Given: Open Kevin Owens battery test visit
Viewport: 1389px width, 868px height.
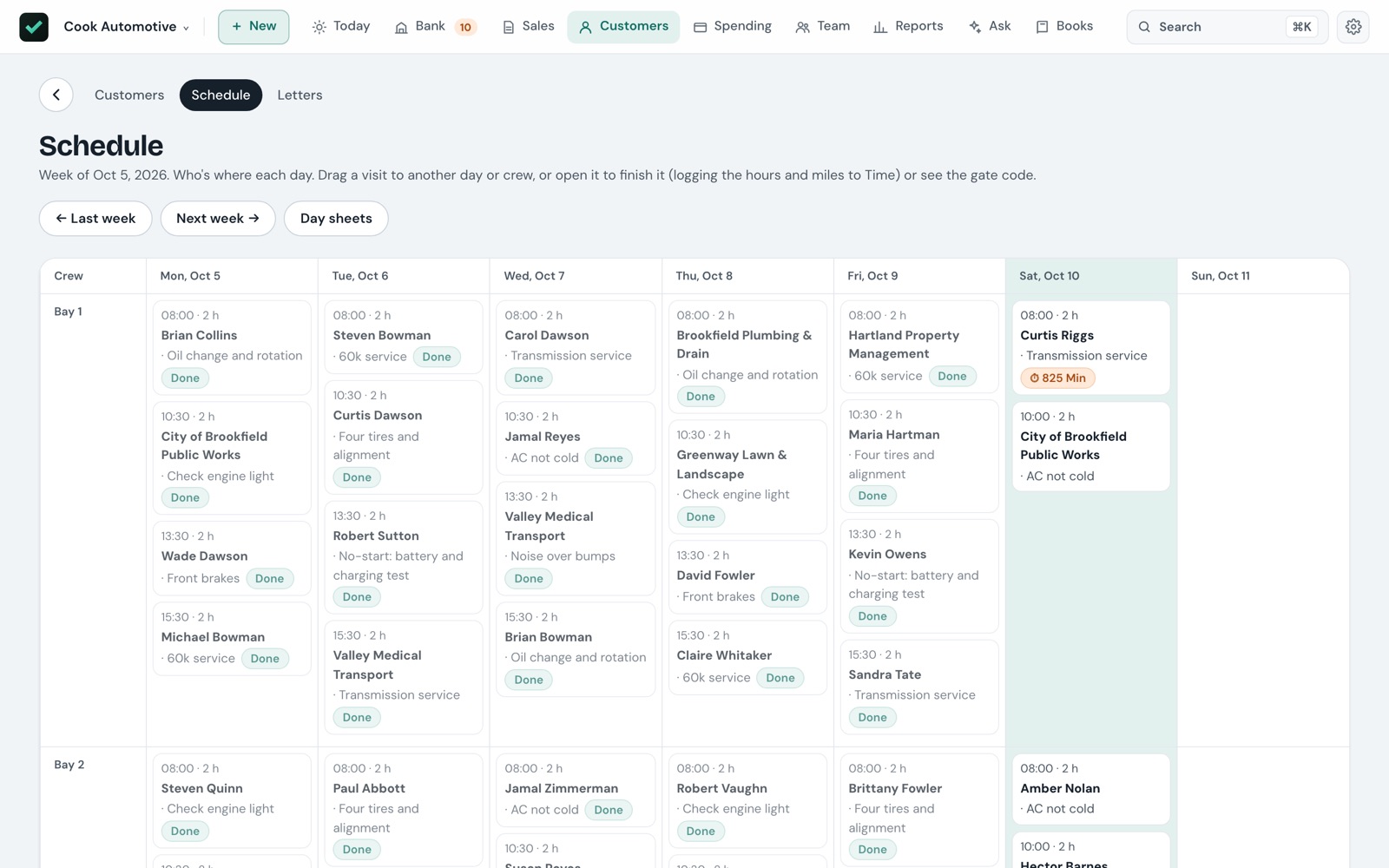Looking at the screenshot, I should tap(919, 575).
